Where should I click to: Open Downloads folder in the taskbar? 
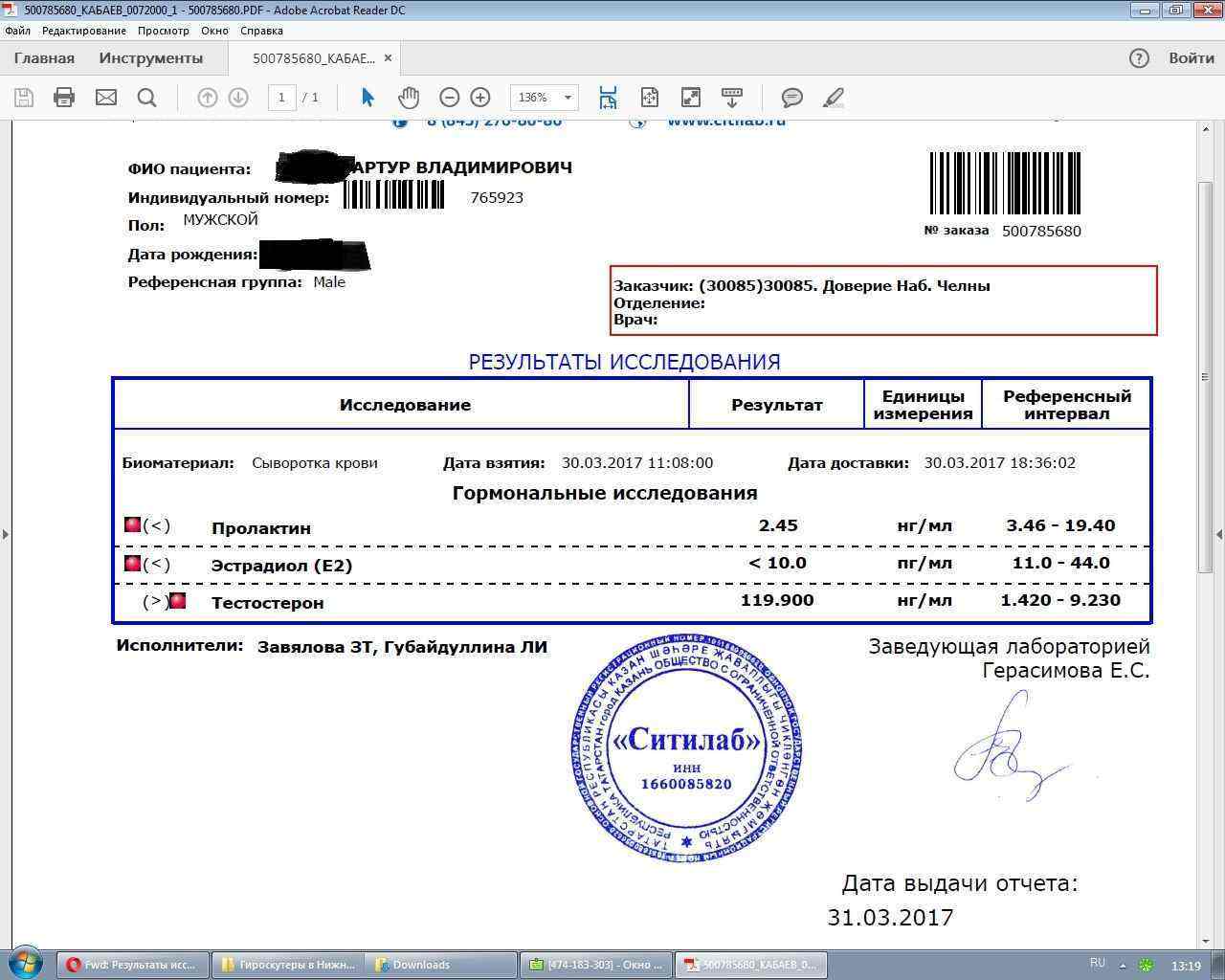(x=421, y=965)
